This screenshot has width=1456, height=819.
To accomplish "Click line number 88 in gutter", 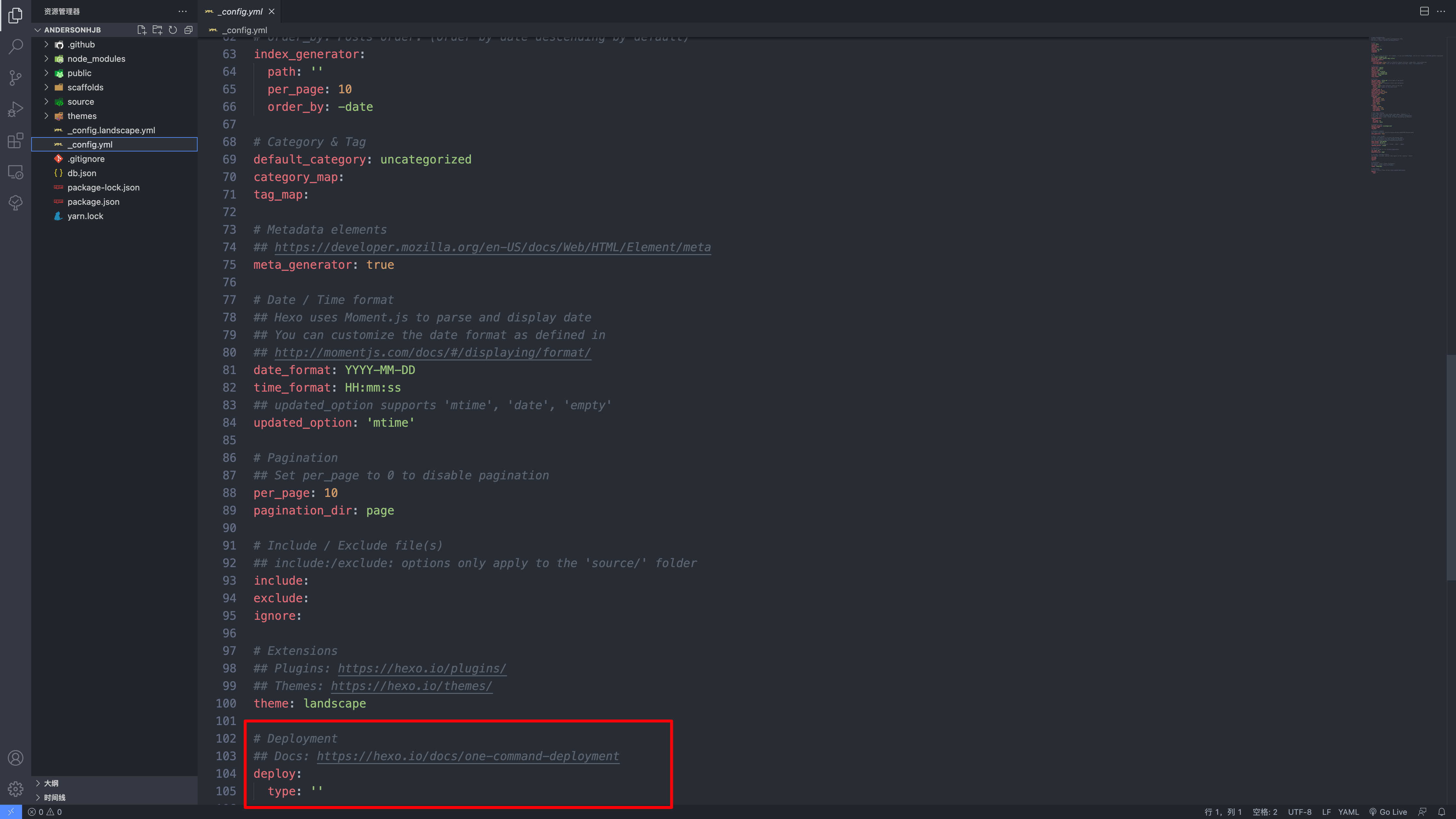I will click(229, 493).
